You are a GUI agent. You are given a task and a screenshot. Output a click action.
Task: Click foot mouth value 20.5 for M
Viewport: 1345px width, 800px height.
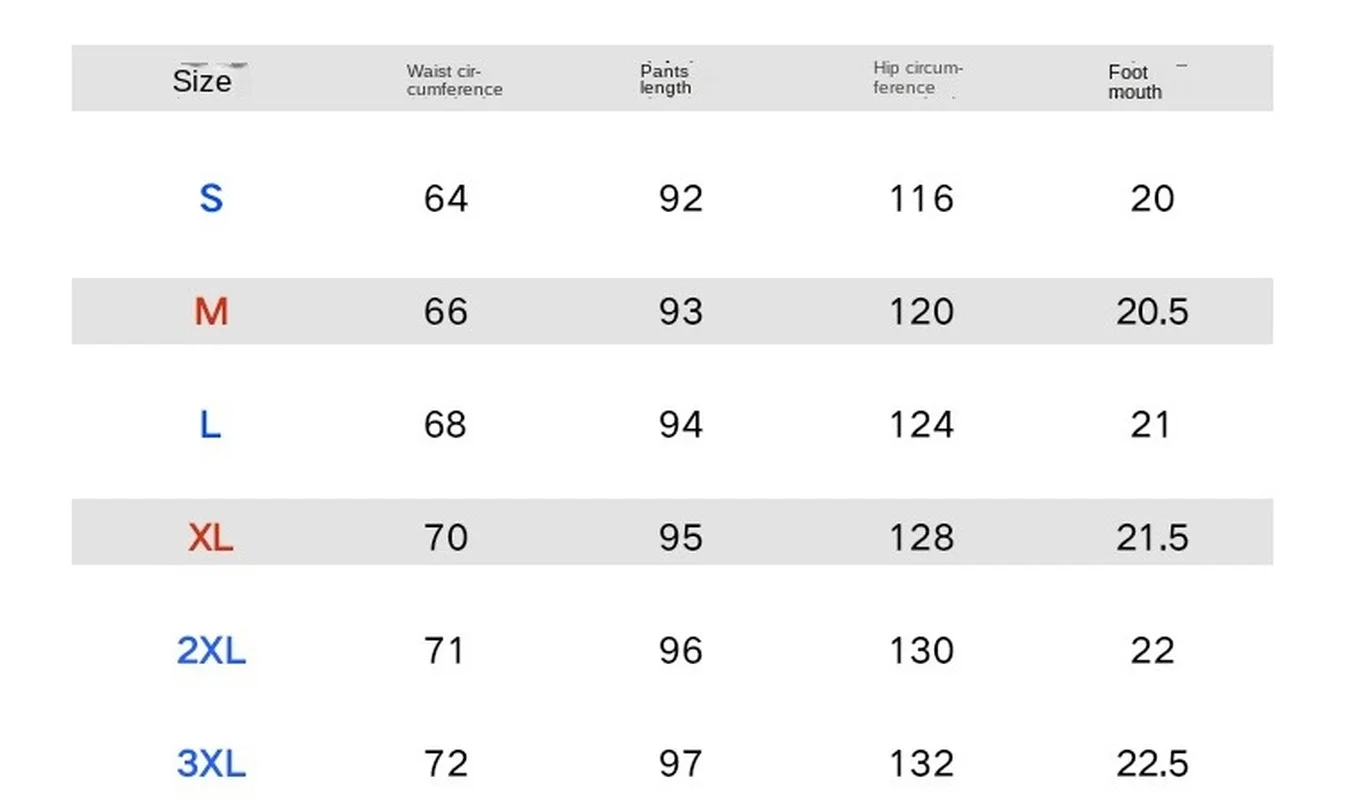click(x=1152, y=312)
